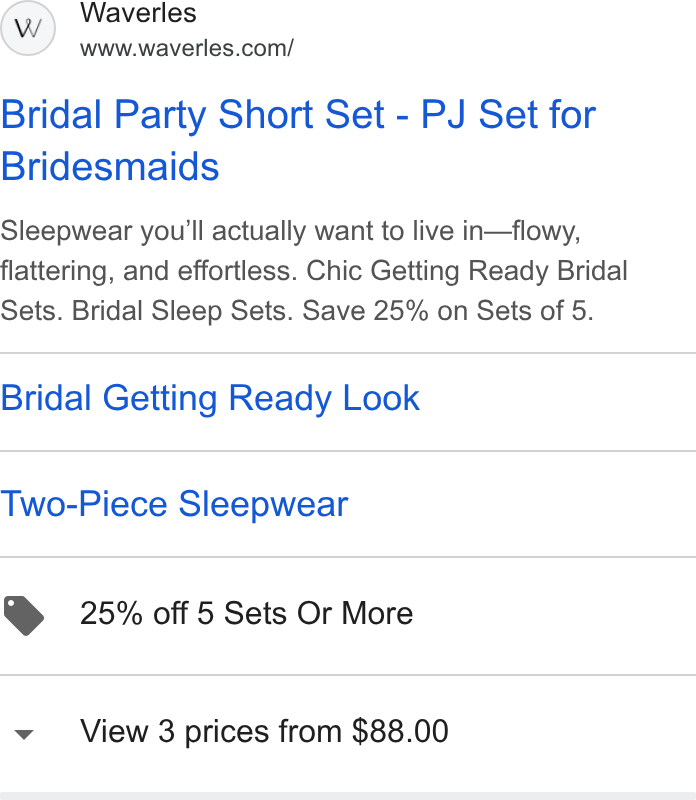Click the Waverles circular W favicon
The image size is (696, 800).
pos(28,28)
